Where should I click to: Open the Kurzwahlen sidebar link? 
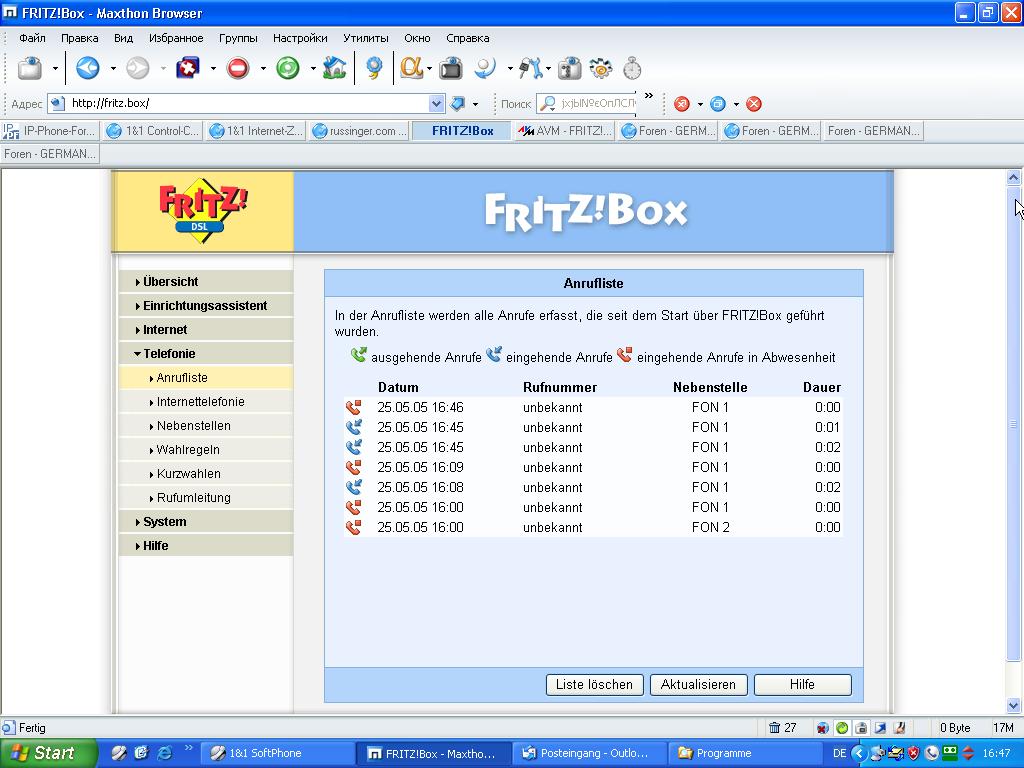(188, 473)
